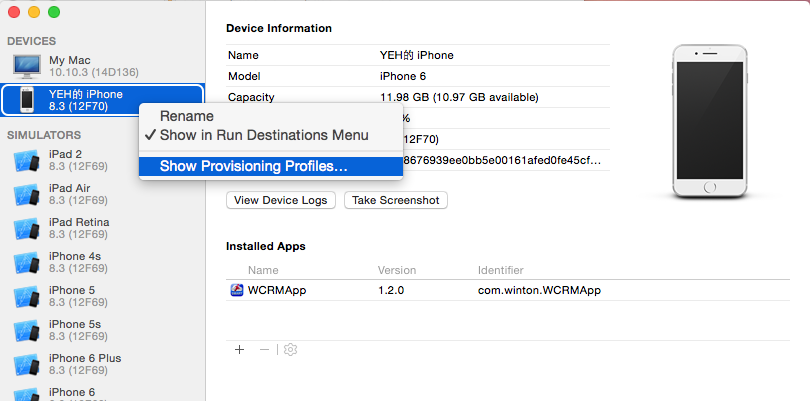The image size is (810, 401).
Task: Click the model value iPhone 6
Action: tap(403, 76)
